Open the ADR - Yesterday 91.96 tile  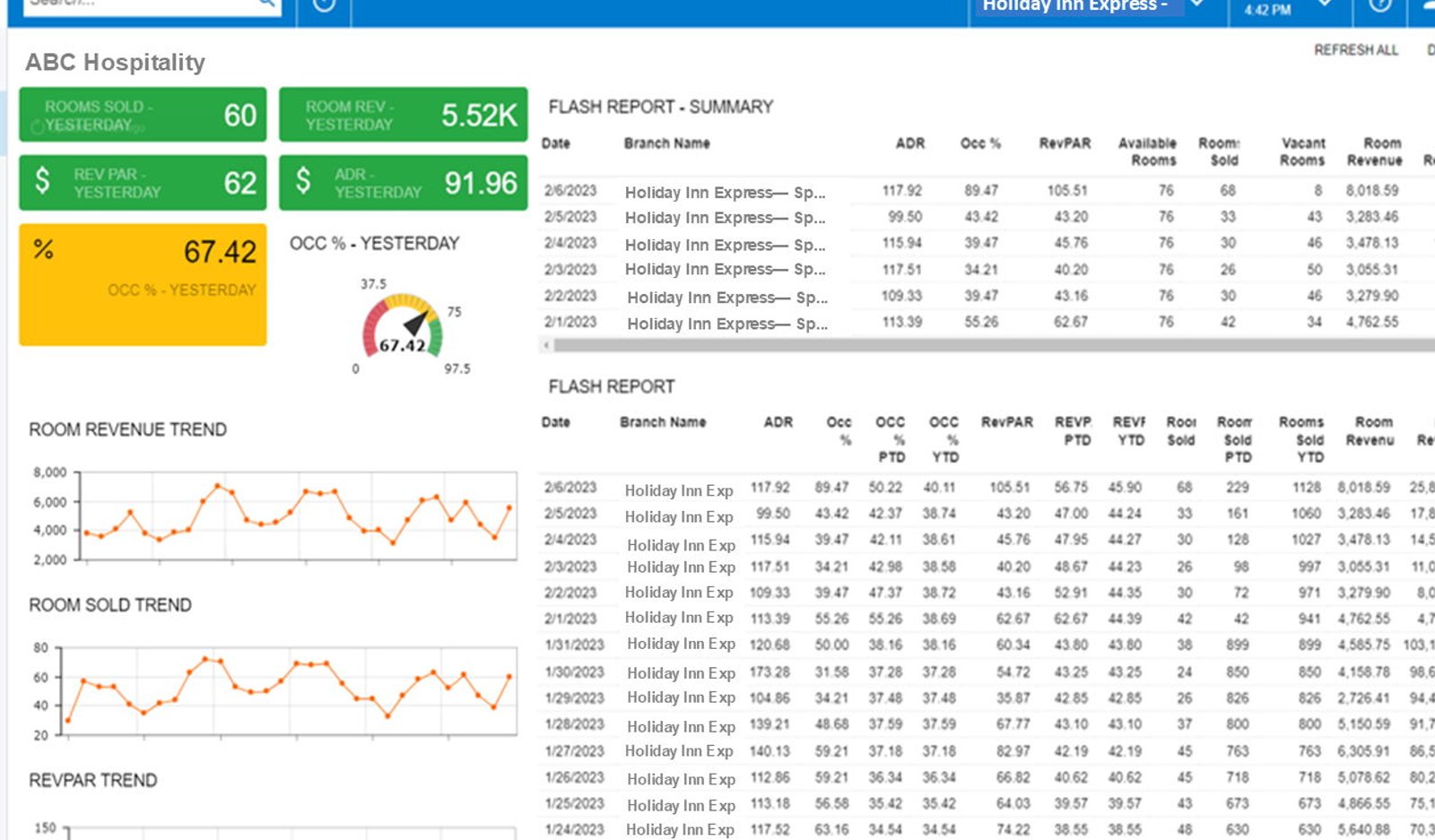point(403,183)
